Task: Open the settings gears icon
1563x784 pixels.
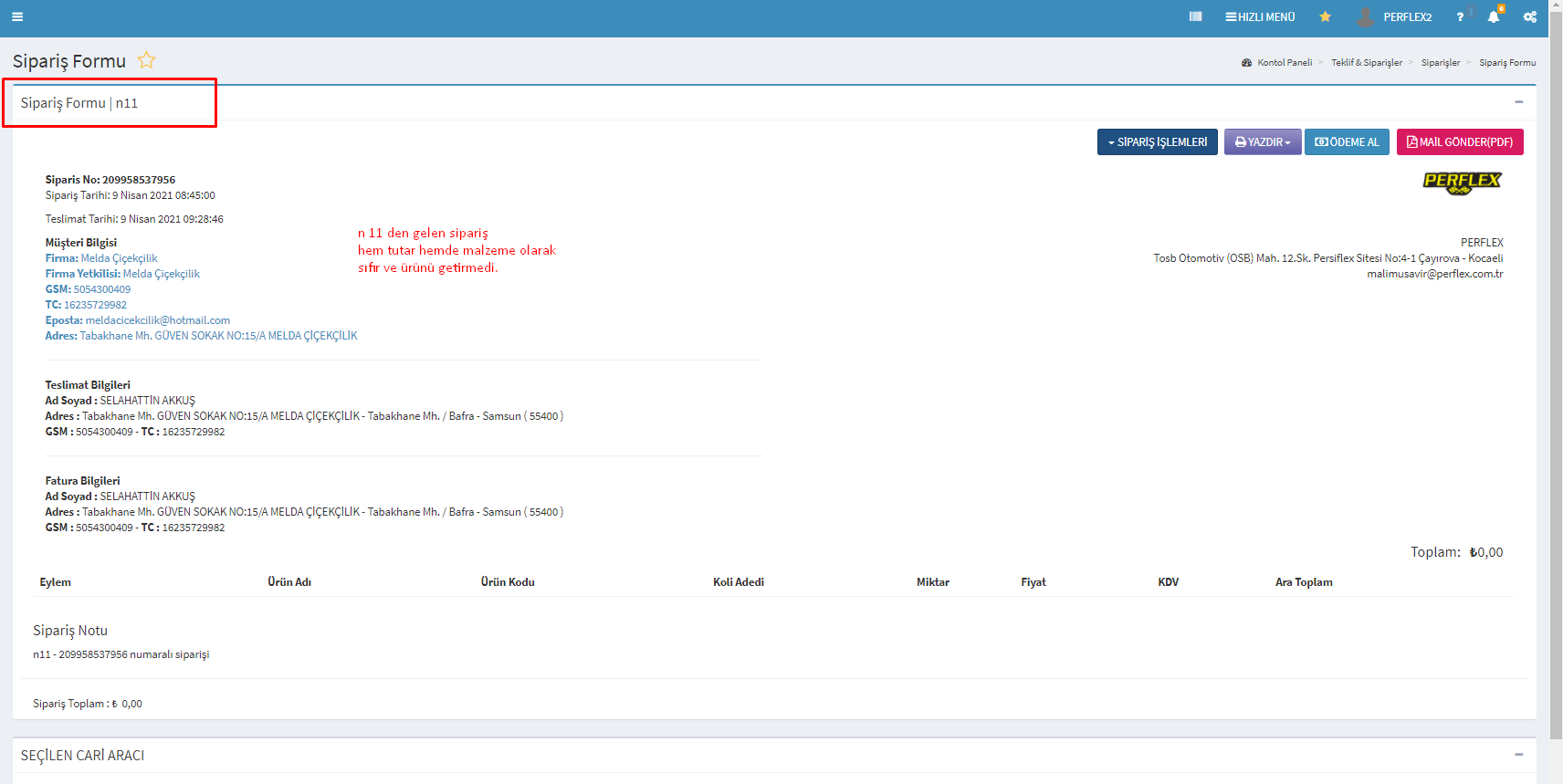Action: pos(1530,16)
